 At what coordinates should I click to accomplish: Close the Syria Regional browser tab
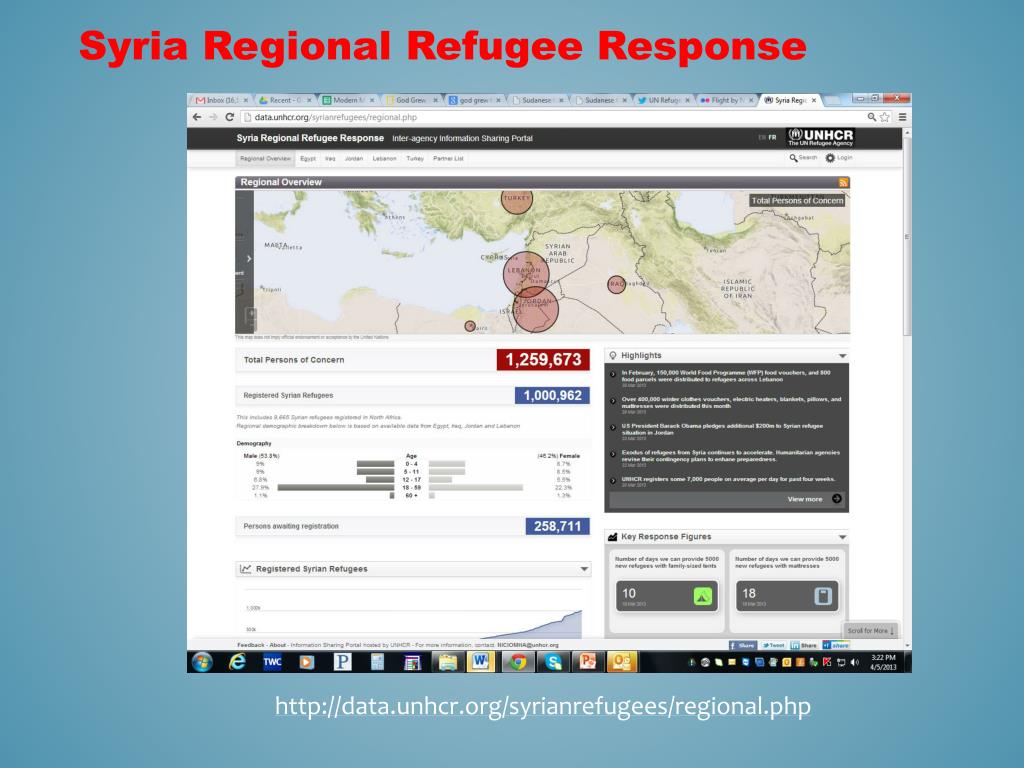(x=814, y=101)
